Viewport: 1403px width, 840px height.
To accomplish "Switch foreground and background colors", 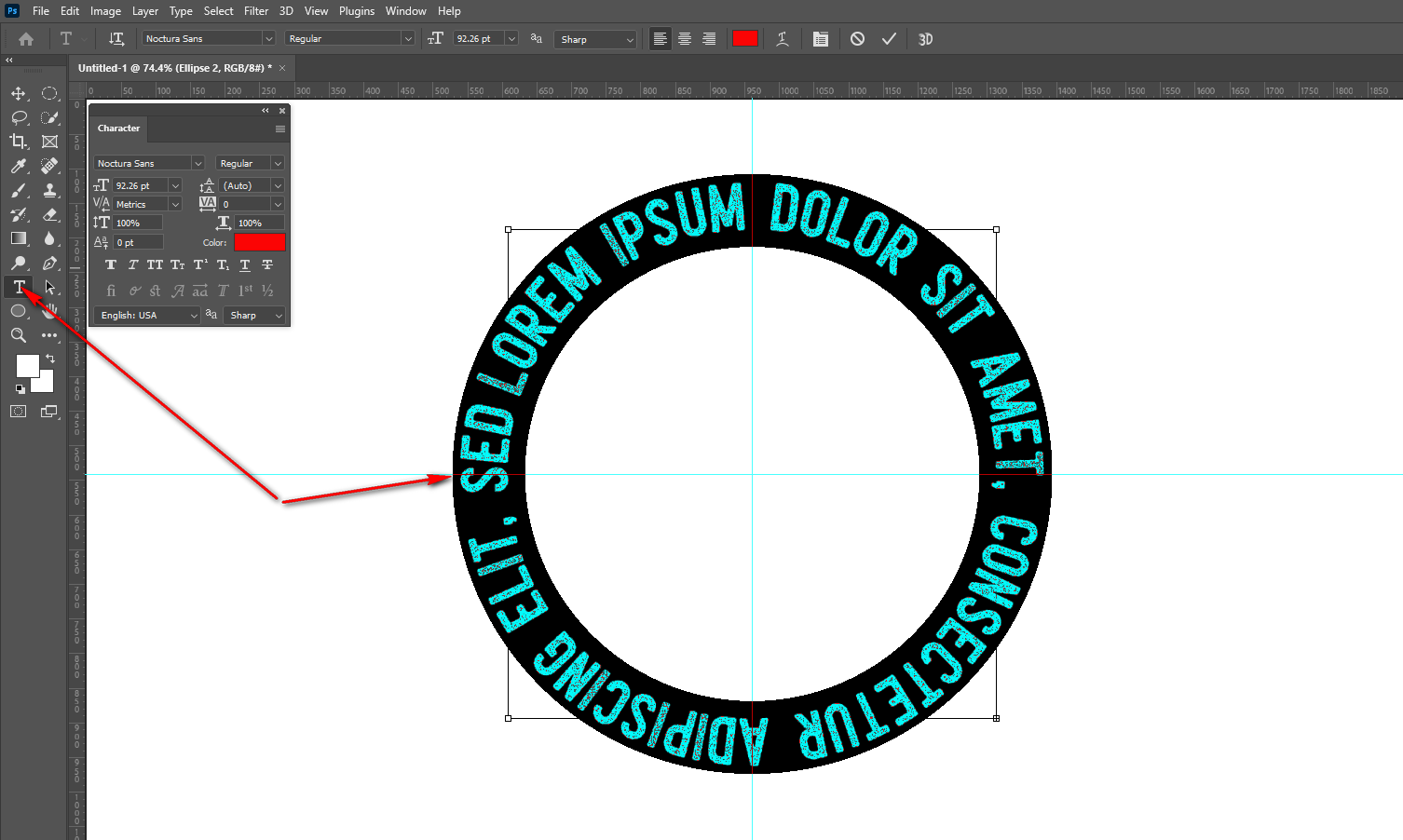I will pyautogui.click(x=50, y=359).
